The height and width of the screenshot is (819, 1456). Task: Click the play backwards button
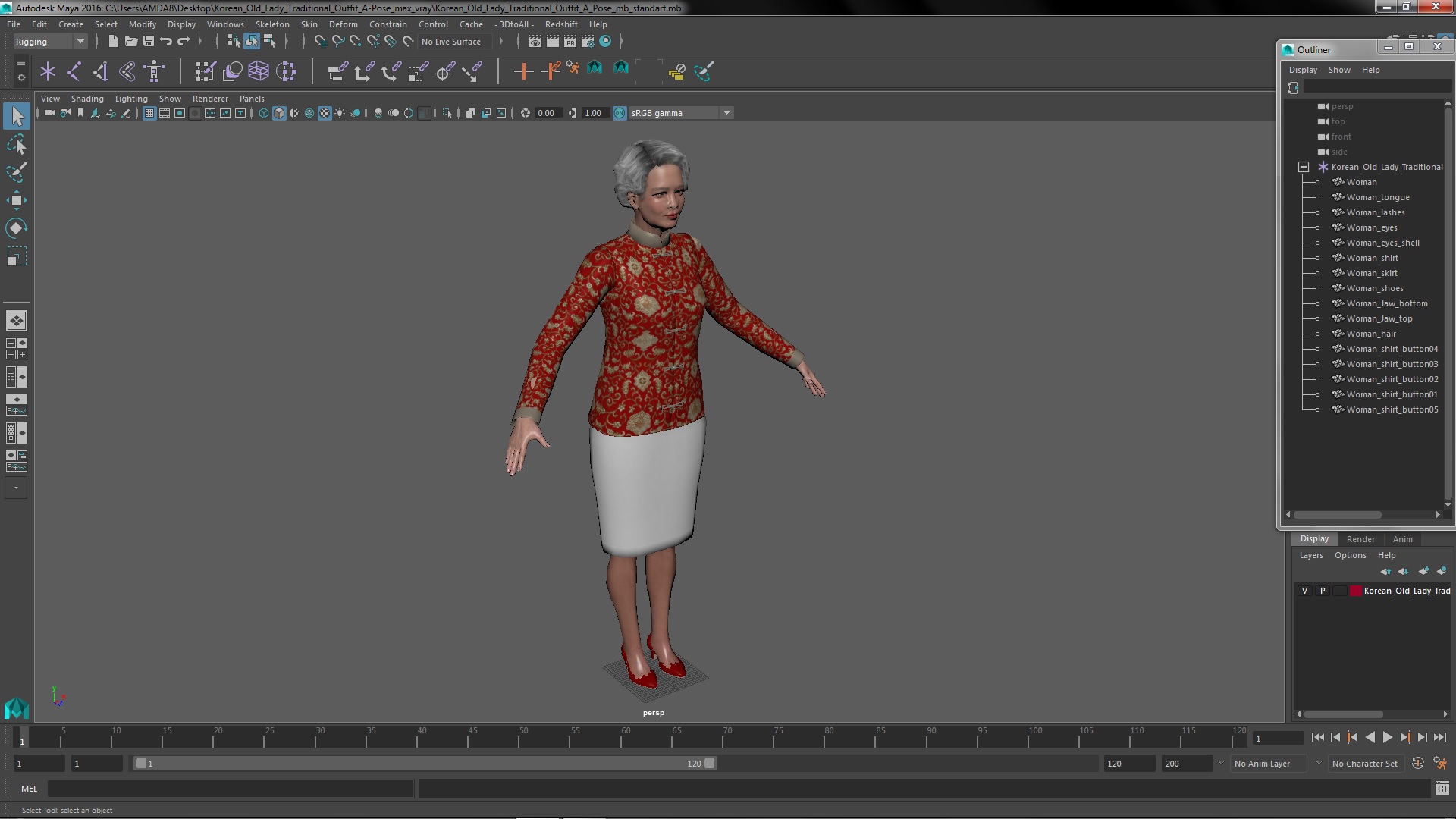[1370, 737]
